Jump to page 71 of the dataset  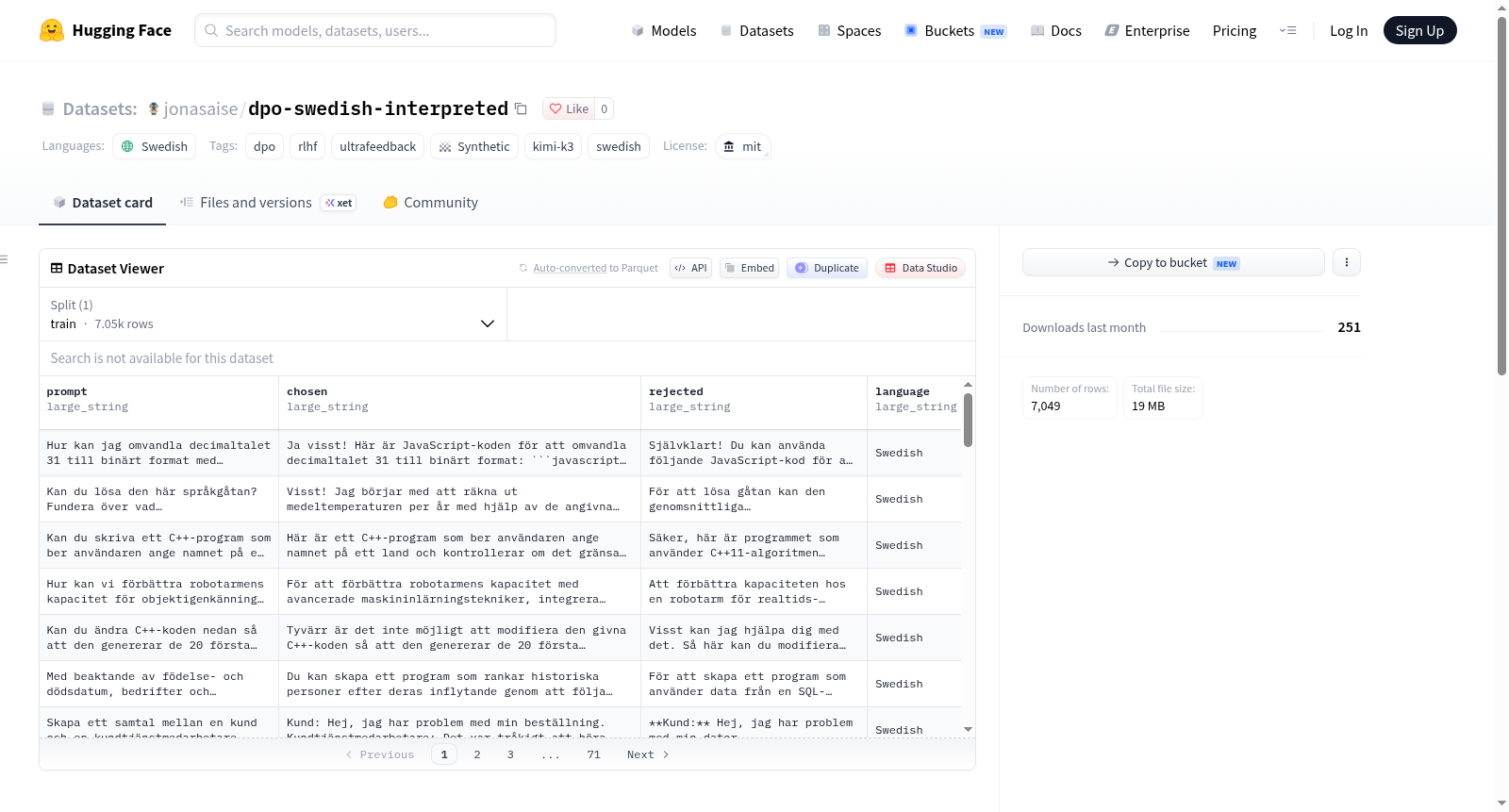click(x=593, y=754)
